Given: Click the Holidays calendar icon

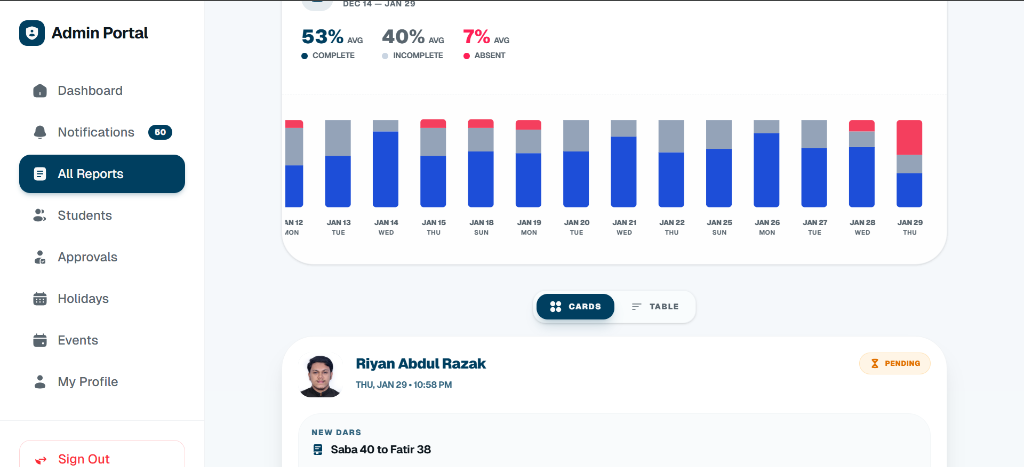Looking at the screenshot, I should [x=40, y=299].
